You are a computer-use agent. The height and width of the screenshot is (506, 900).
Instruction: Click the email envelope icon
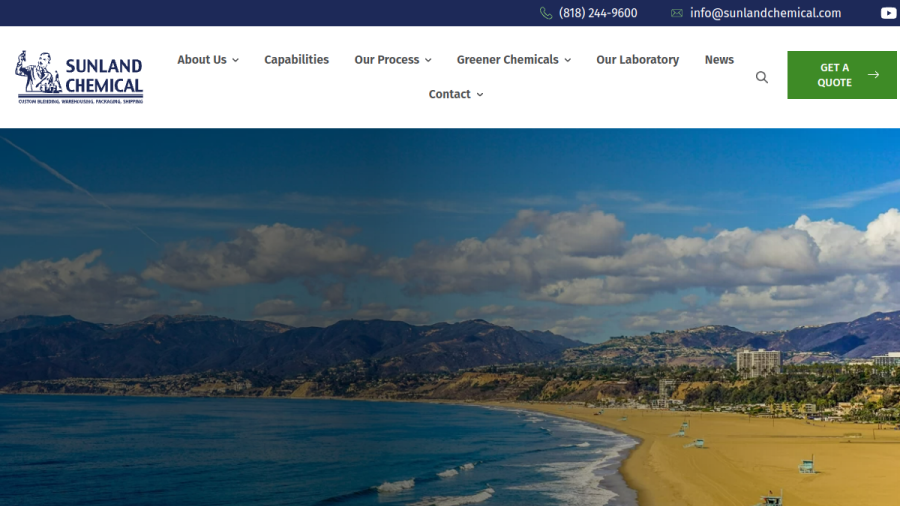point(677,13)
